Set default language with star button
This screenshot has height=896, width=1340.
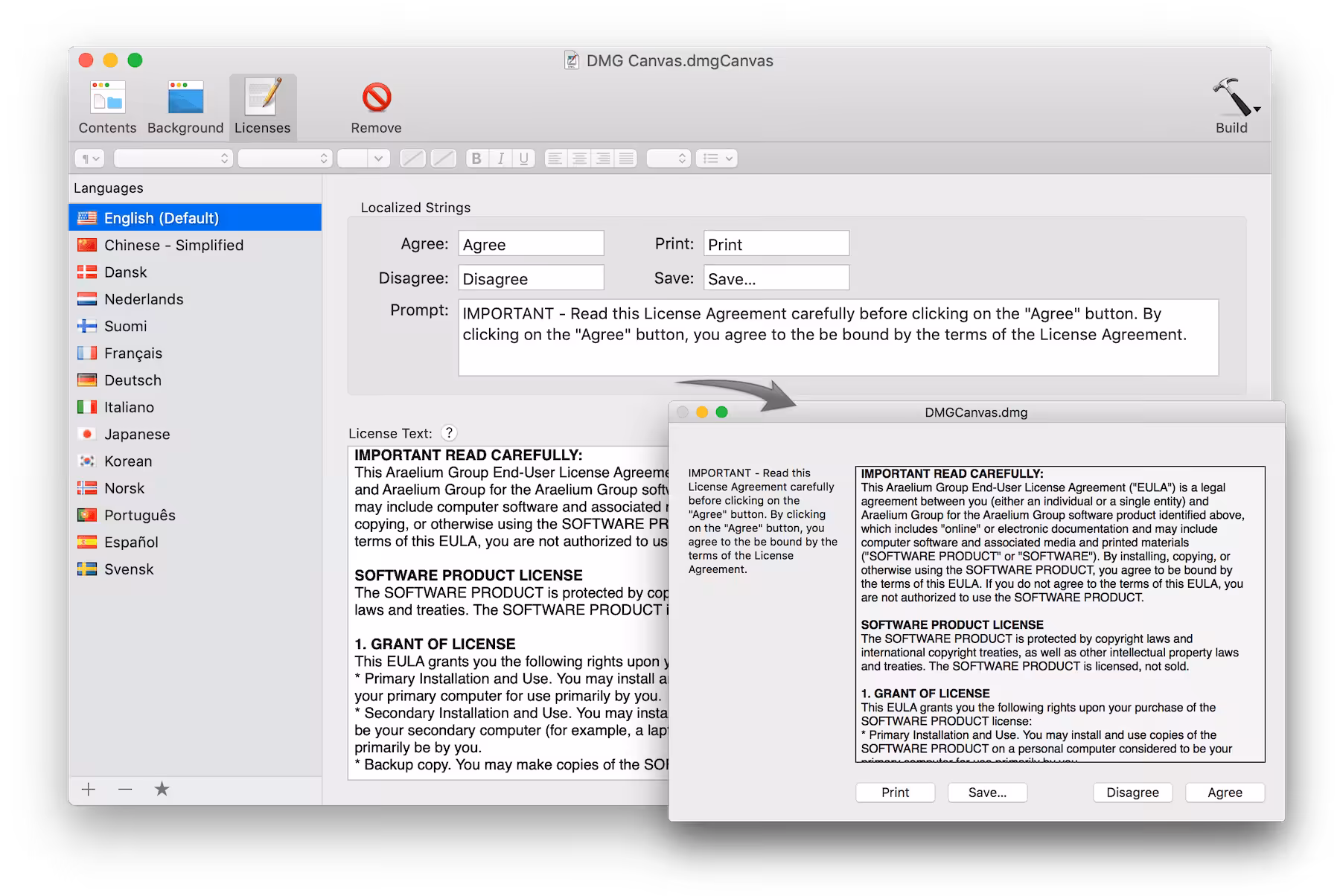[162, 790]
